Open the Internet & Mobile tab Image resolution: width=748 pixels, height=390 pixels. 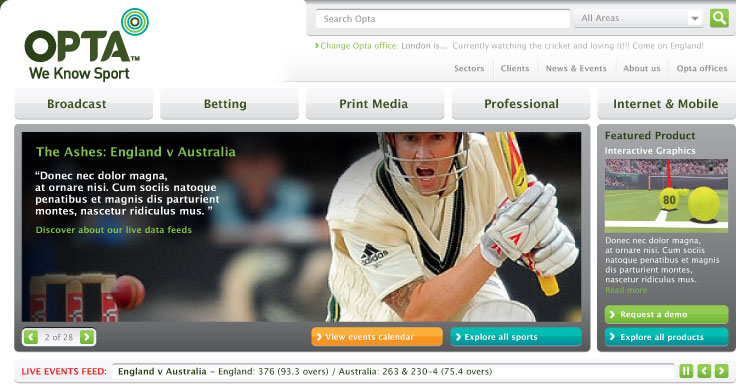666,104
